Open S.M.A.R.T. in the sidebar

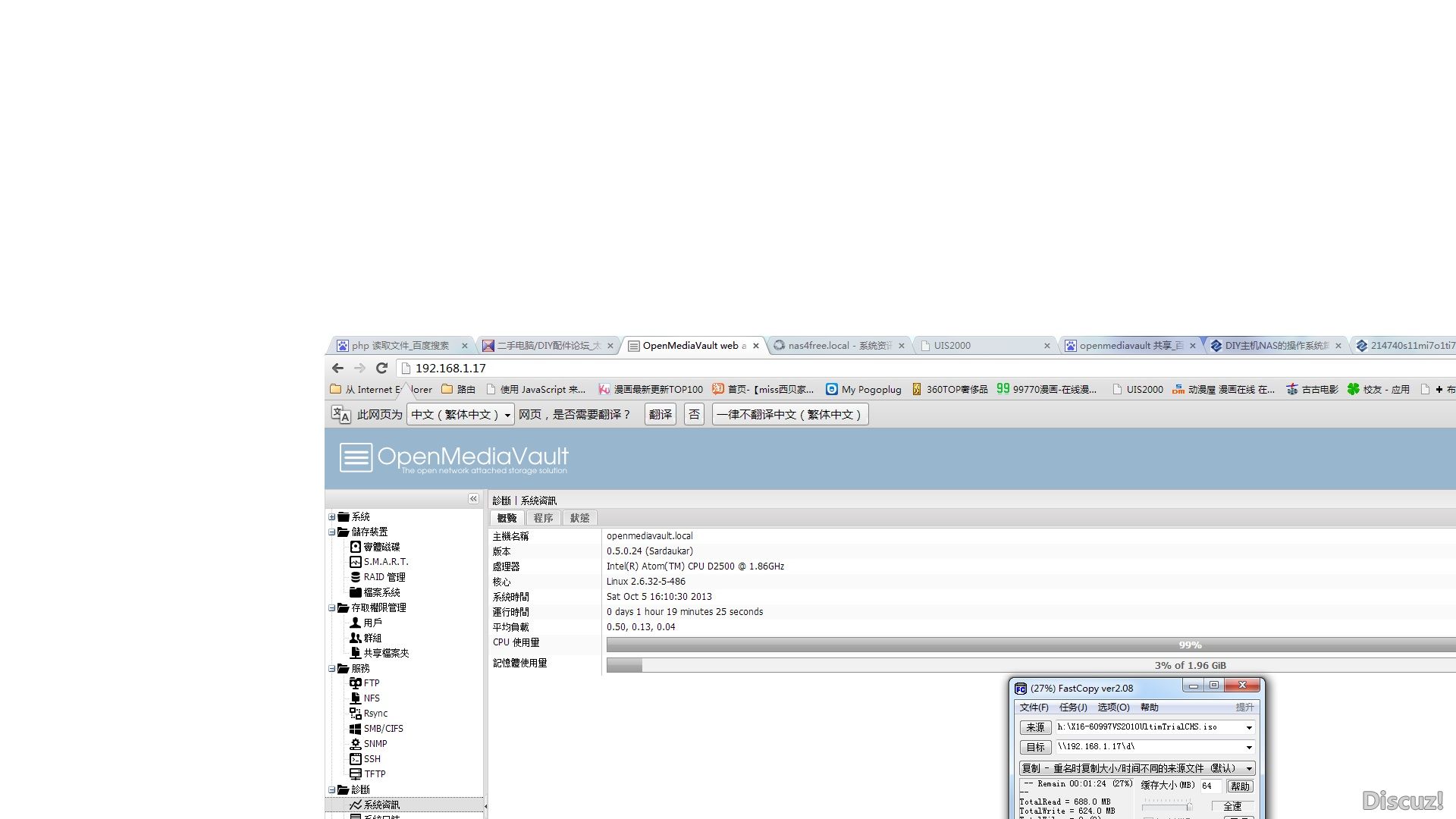tap(379, 562)
